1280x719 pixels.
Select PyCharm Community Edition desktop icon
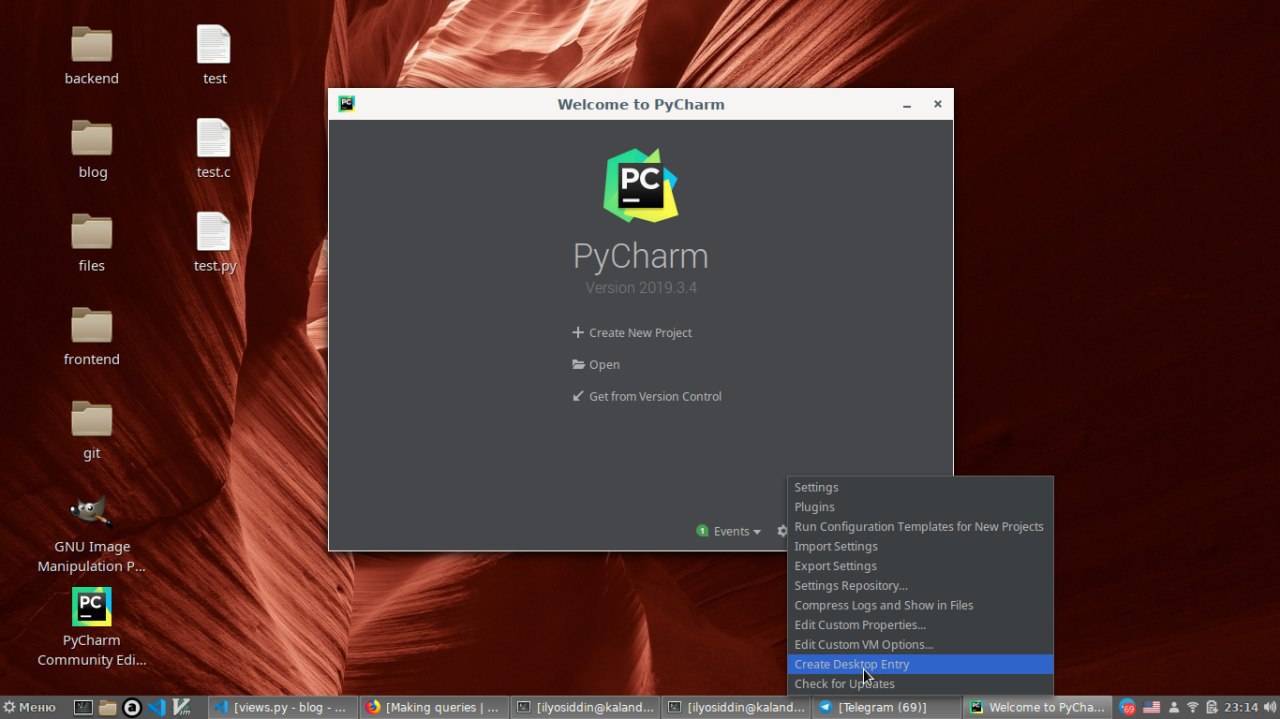[x=92, y=627]
